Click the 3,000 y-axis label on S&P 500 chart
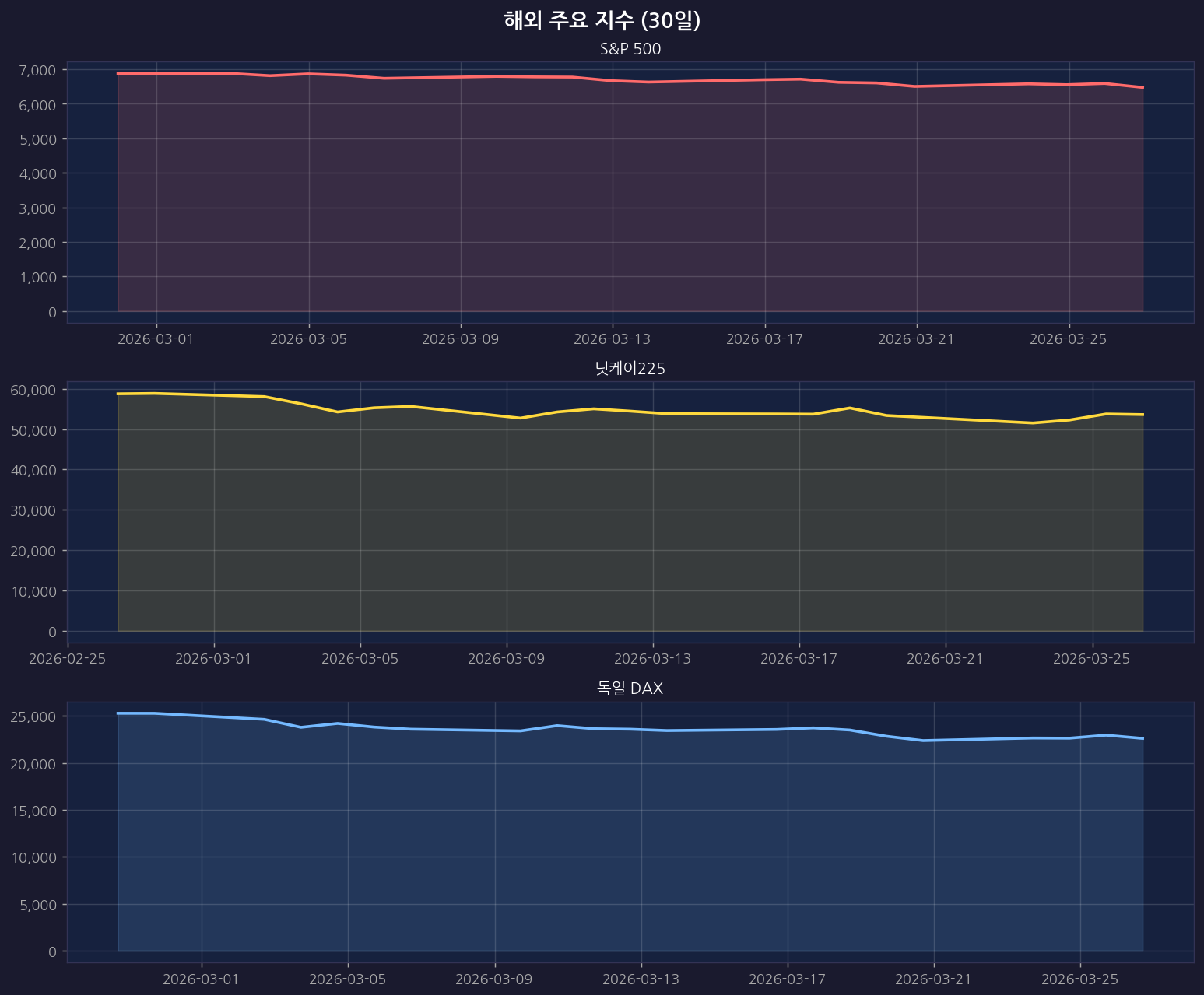Image resolution: width=1204 pixels, height=995 pixels. (37, 208)
